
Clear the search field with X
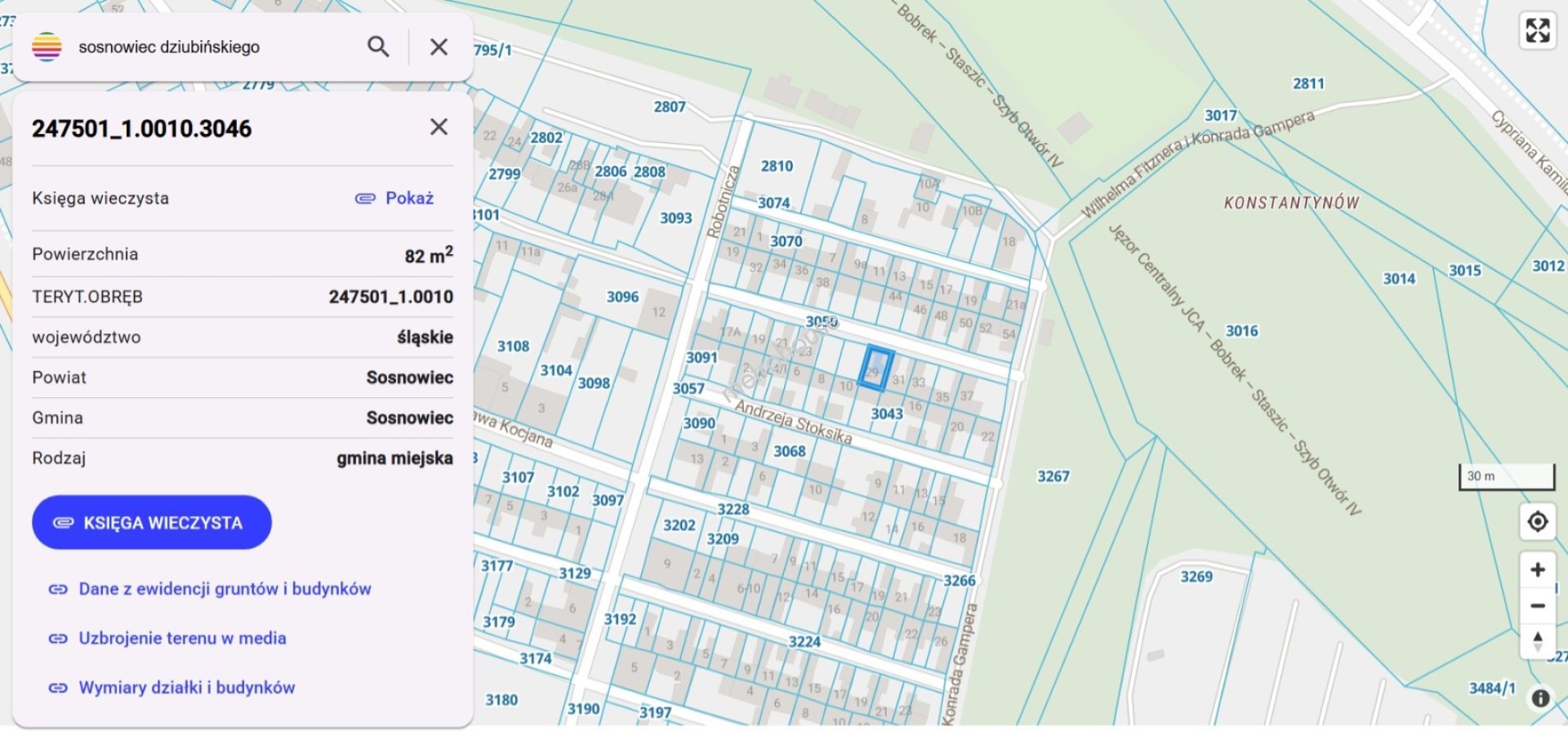pyautogui.click(x=439, y=47)
